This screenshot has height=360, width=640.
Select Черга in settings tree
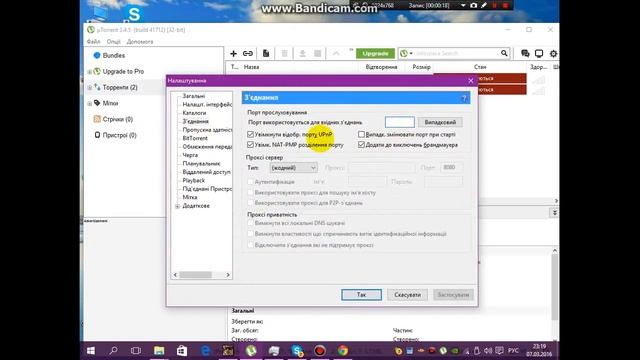(190, 155)
